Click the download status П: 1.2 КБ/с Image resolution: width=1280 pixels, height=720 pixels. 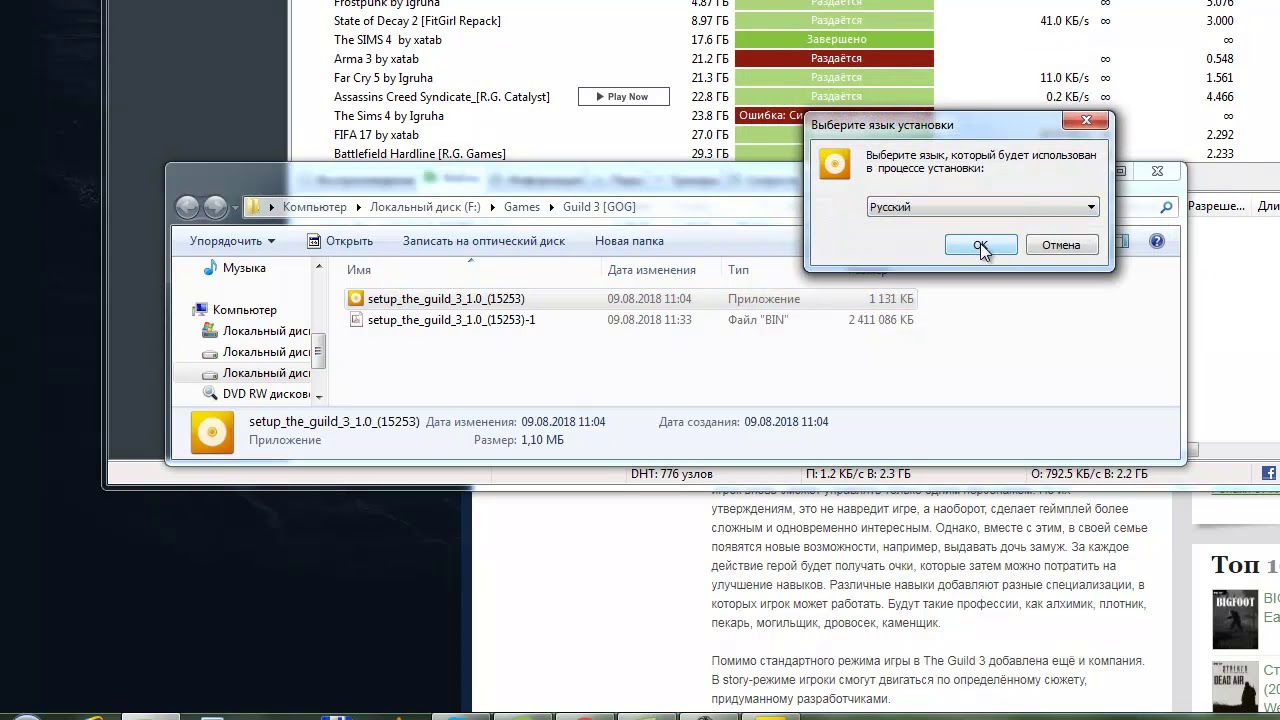(x=858, y=474)
